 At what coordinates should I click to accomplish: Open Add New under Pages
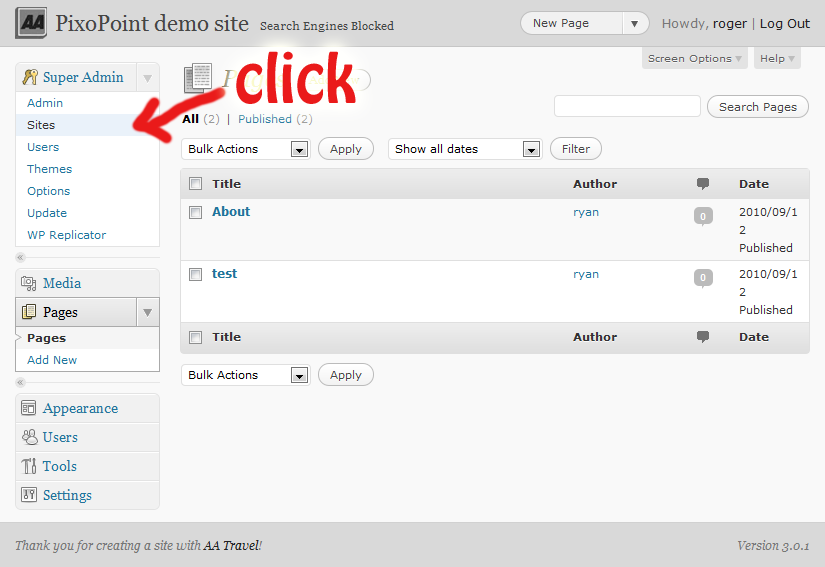coord(52,360)
